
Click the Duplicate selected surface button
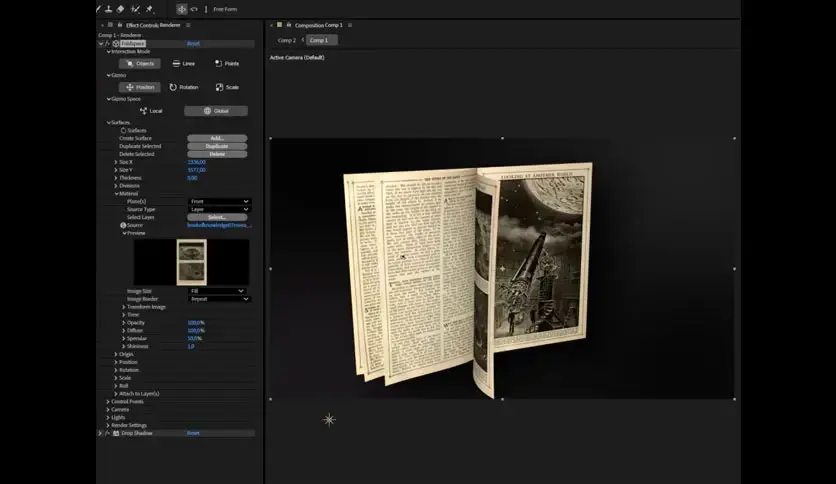pyautogui.click(x=217, y=147)
